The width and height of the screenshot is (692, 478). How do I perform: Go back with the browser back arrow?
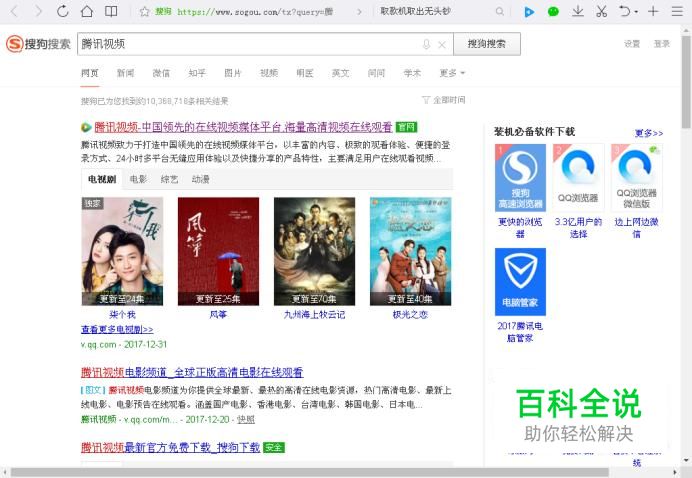pyautogui.click(x=14, y=11)
